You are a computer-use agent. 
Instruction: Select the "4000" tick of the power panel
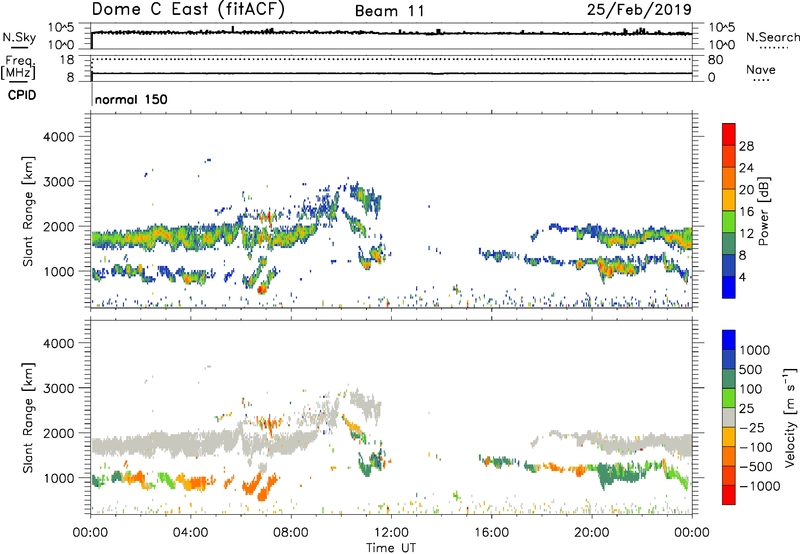pyautogui.click(x=58, y=137)
